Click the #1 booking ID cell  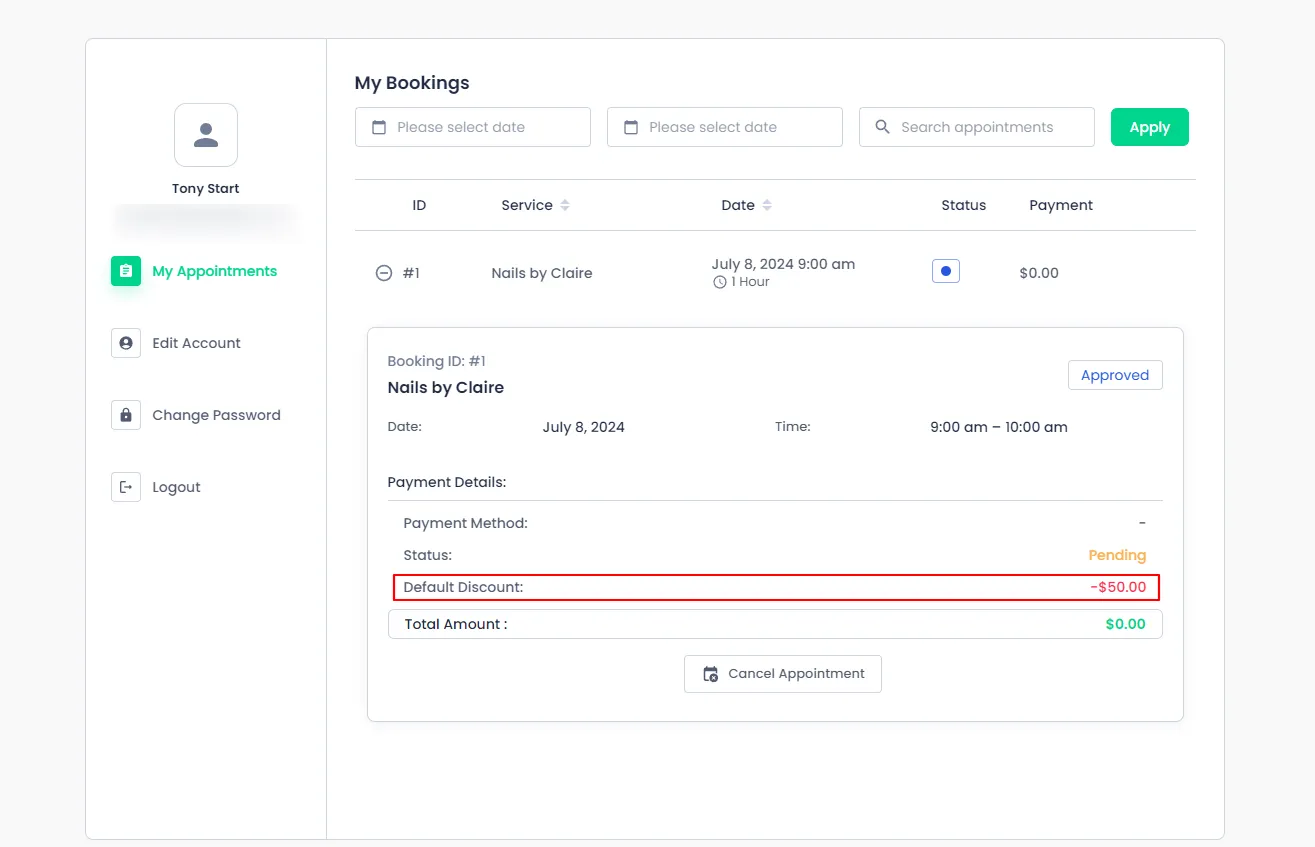[411, 273]
